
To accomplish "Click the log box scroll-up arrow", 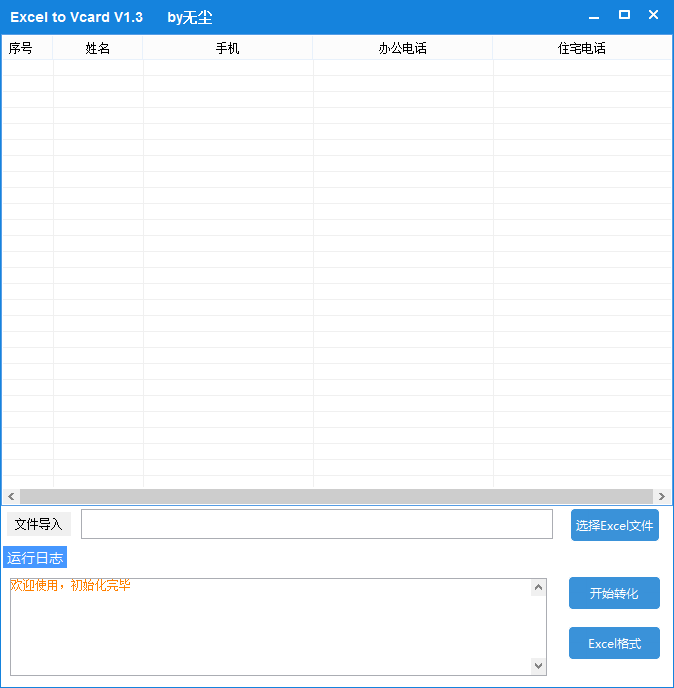I will (538, 587).
